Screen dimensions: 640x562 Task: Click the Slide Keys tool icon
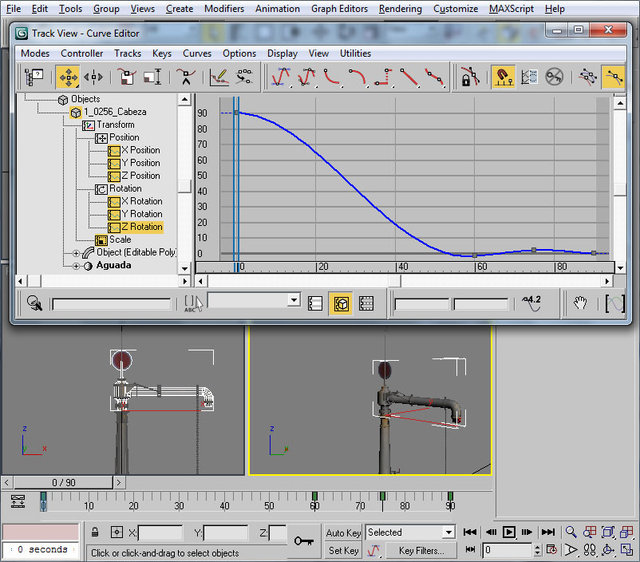pos(94,76)
